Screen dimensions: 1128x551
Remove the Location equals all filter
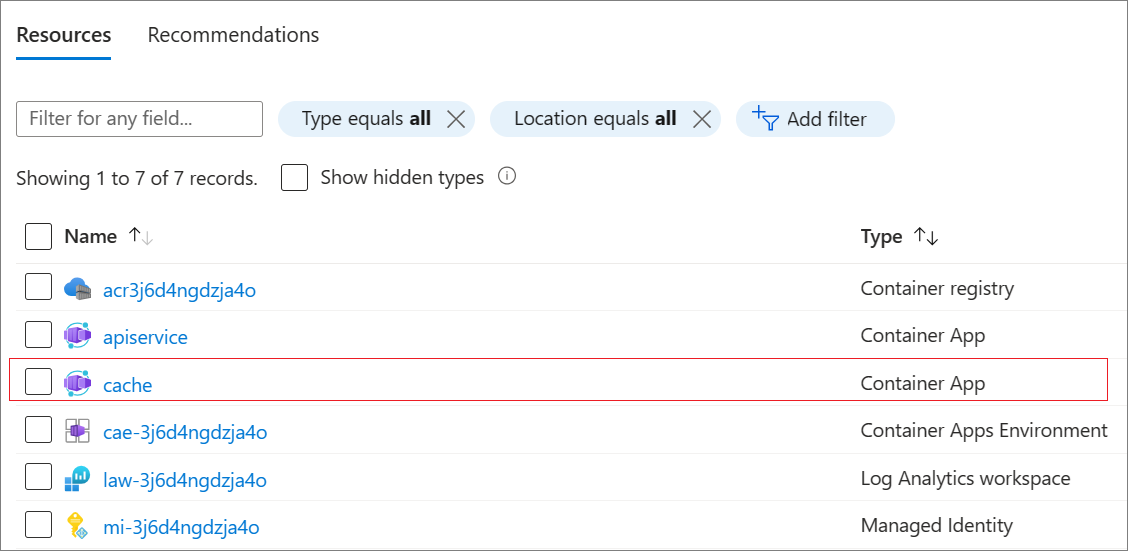point(702,119)
